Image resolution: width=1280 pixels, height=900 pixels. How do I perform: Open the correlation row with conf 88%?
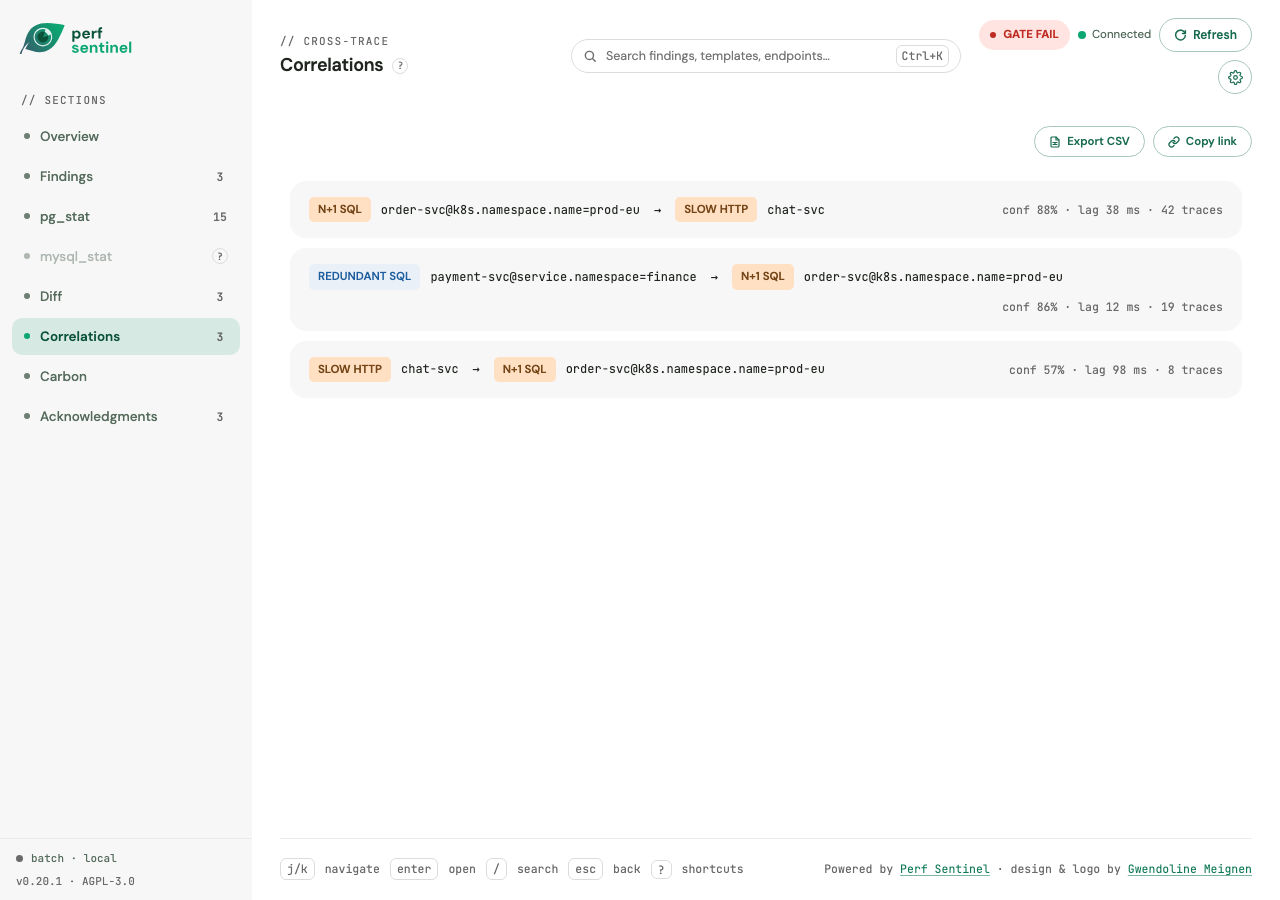pyautogui.click(x=766, y=209)
